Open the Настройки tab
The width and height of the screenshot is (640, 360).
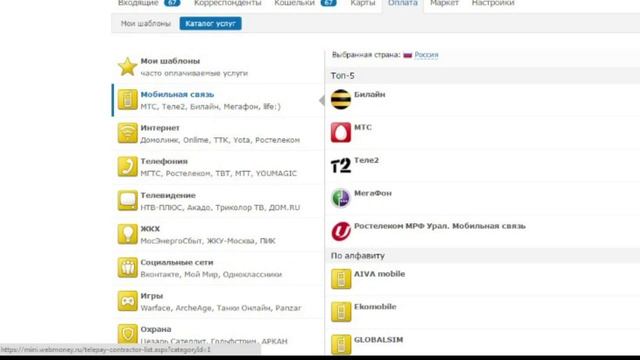(x=493, y=3)
